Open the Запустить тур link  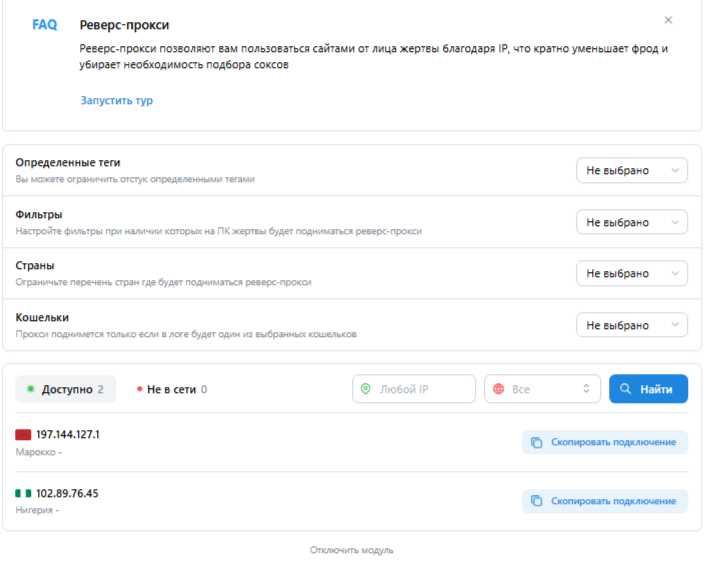[116, 100]
